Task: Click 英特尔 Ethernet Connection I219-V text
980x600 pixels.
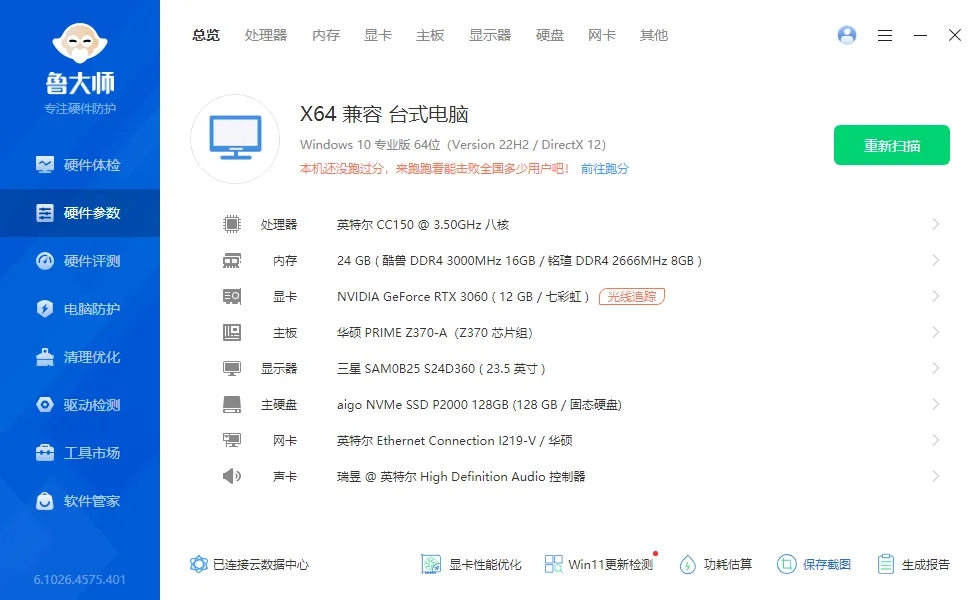Action: pos(436,441)
